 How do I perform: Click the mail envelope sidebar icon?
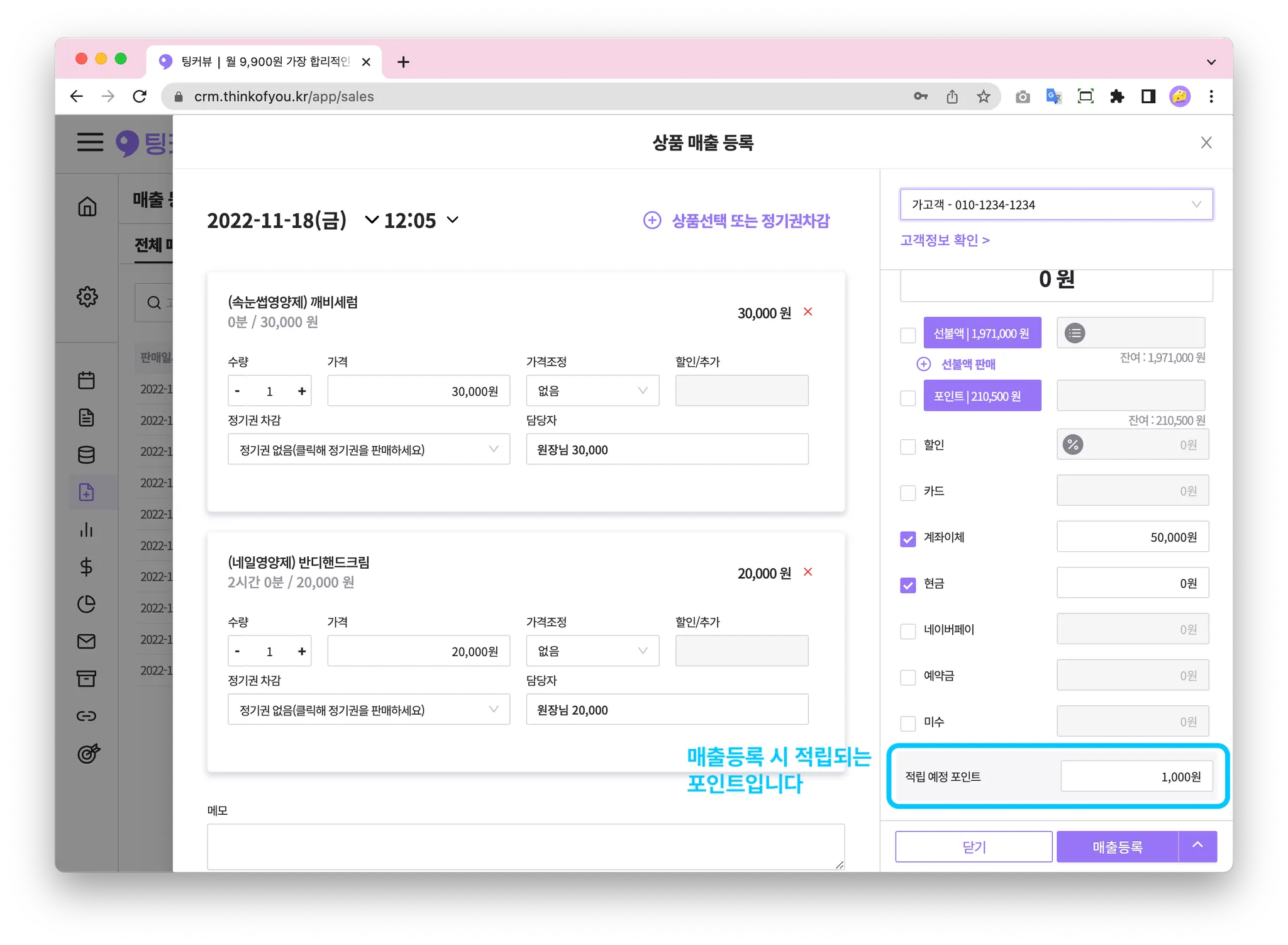[x=87, y=641]
